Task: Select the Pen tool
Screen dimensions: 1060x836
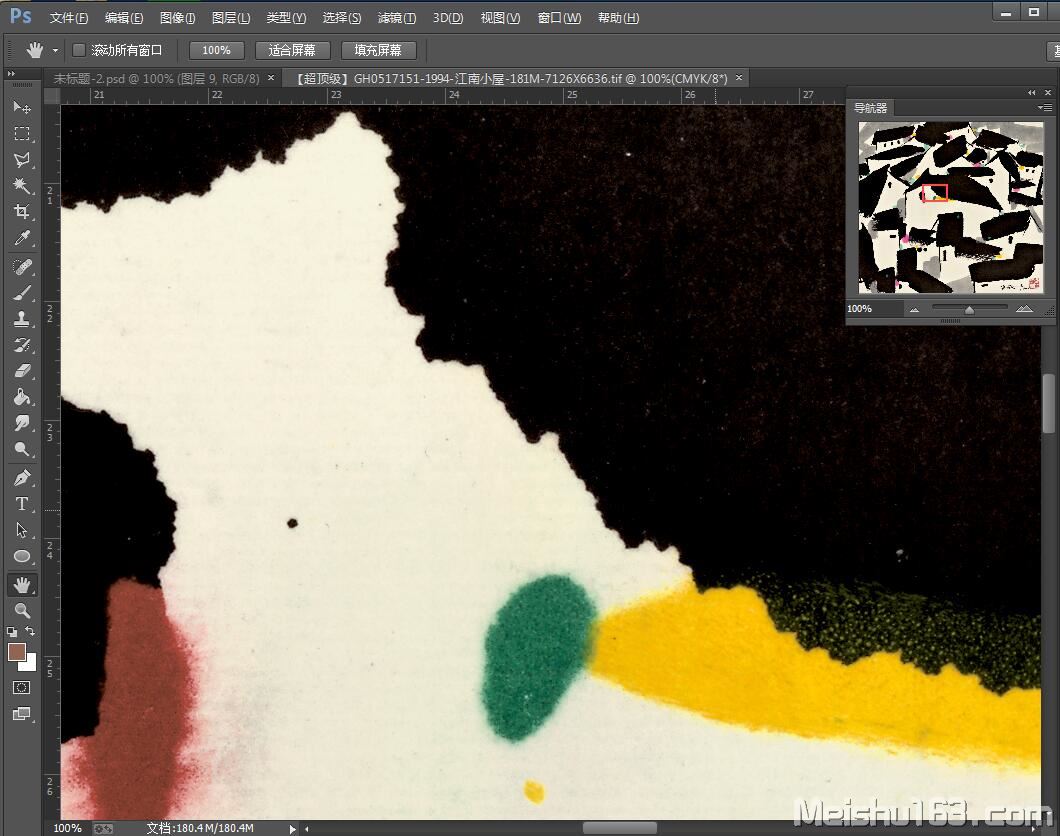Action: (22, 478)
